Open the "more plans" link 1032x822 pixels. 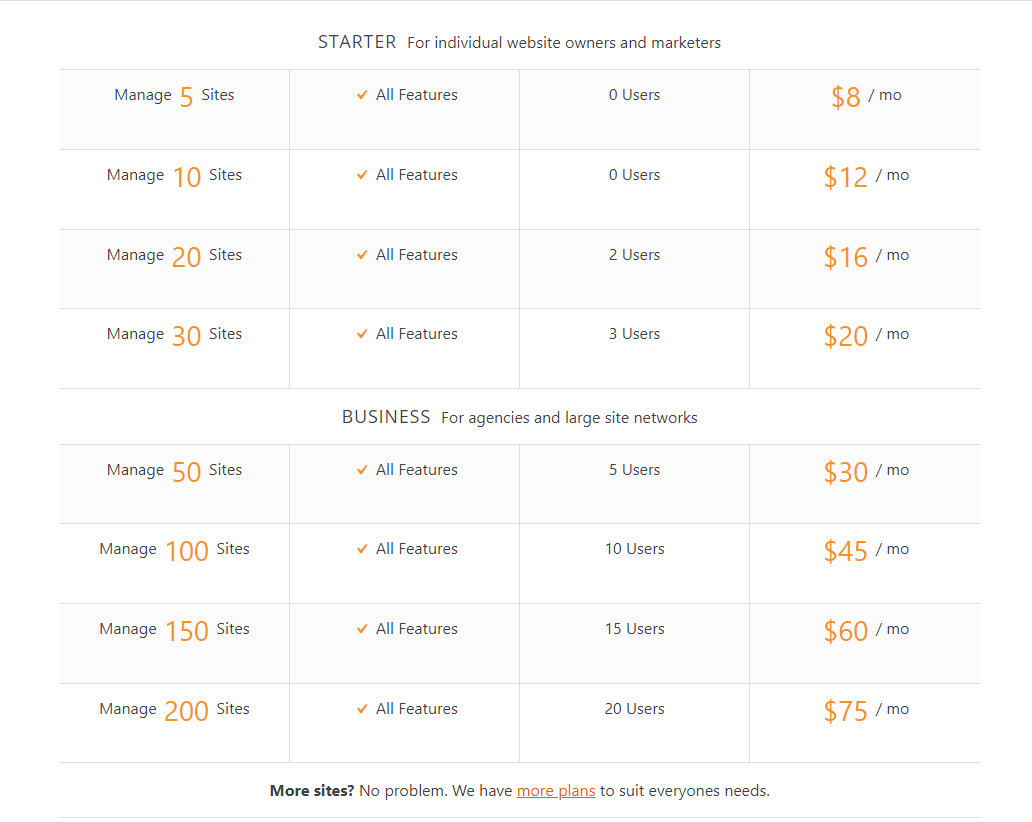point(556,791)
